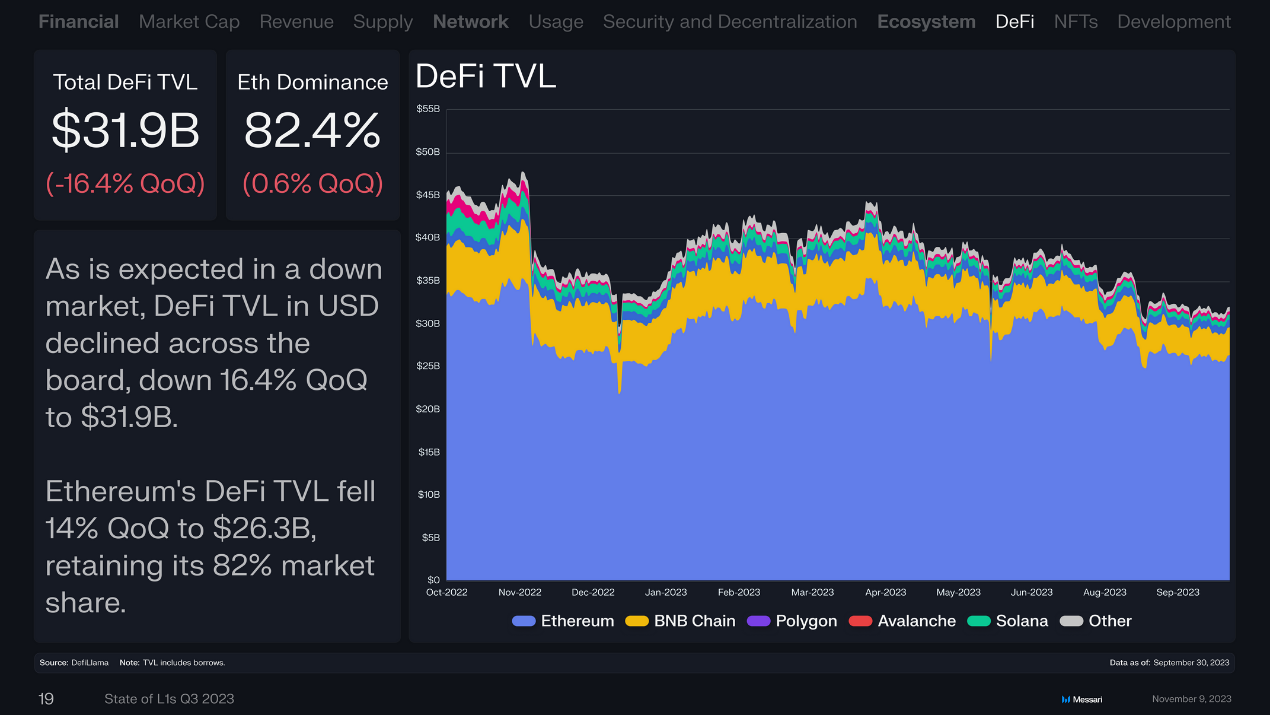Click the Solana legend swatch

coord(979,621)
